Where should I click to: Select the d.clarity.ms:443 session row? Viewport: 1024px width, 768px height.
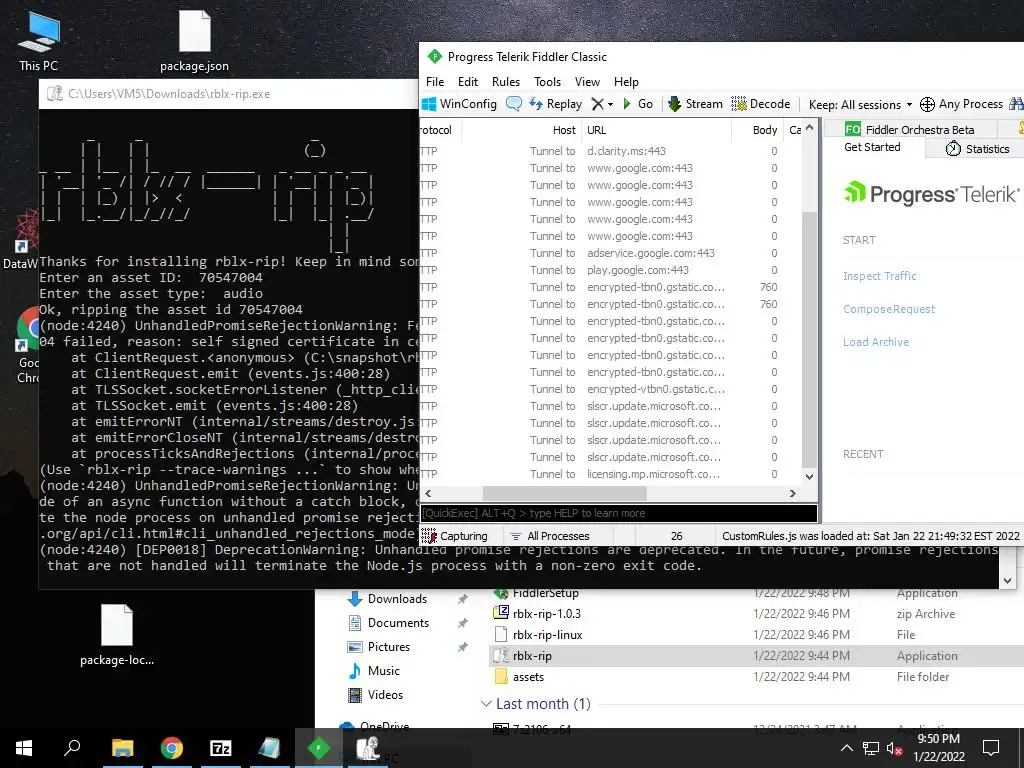(610, 151)
